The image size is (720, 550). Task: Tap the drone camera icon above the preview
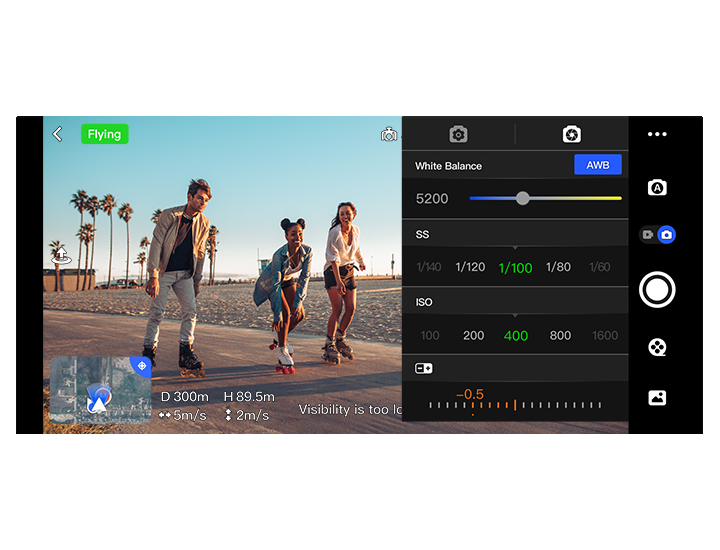(388, 135)
